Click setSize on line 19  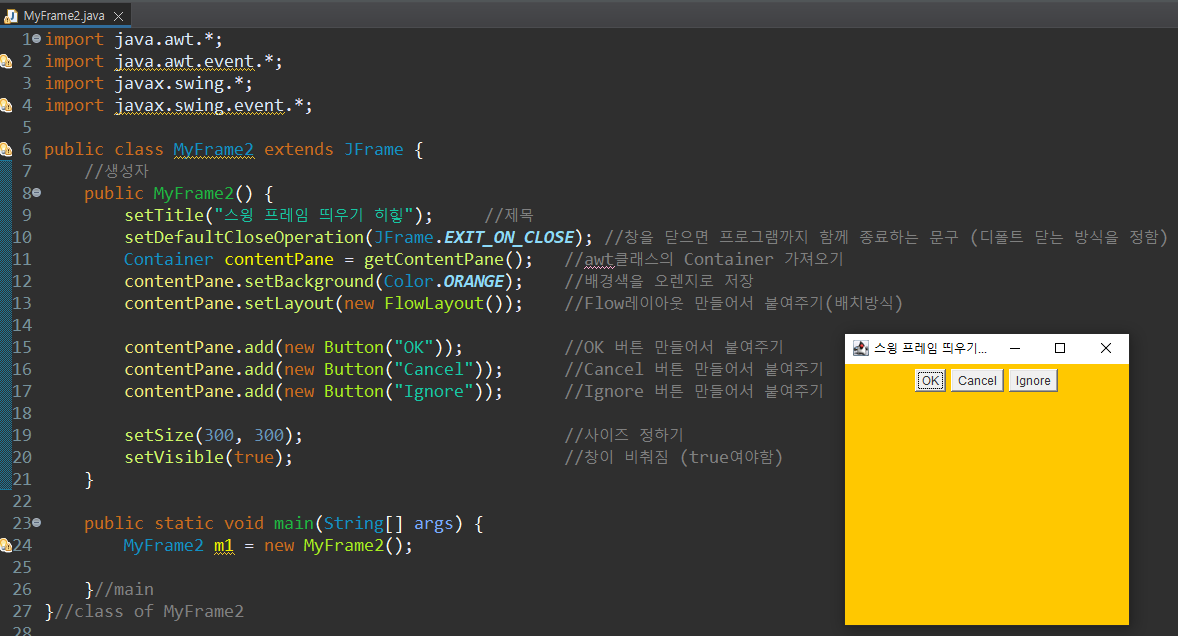(159, 436)
